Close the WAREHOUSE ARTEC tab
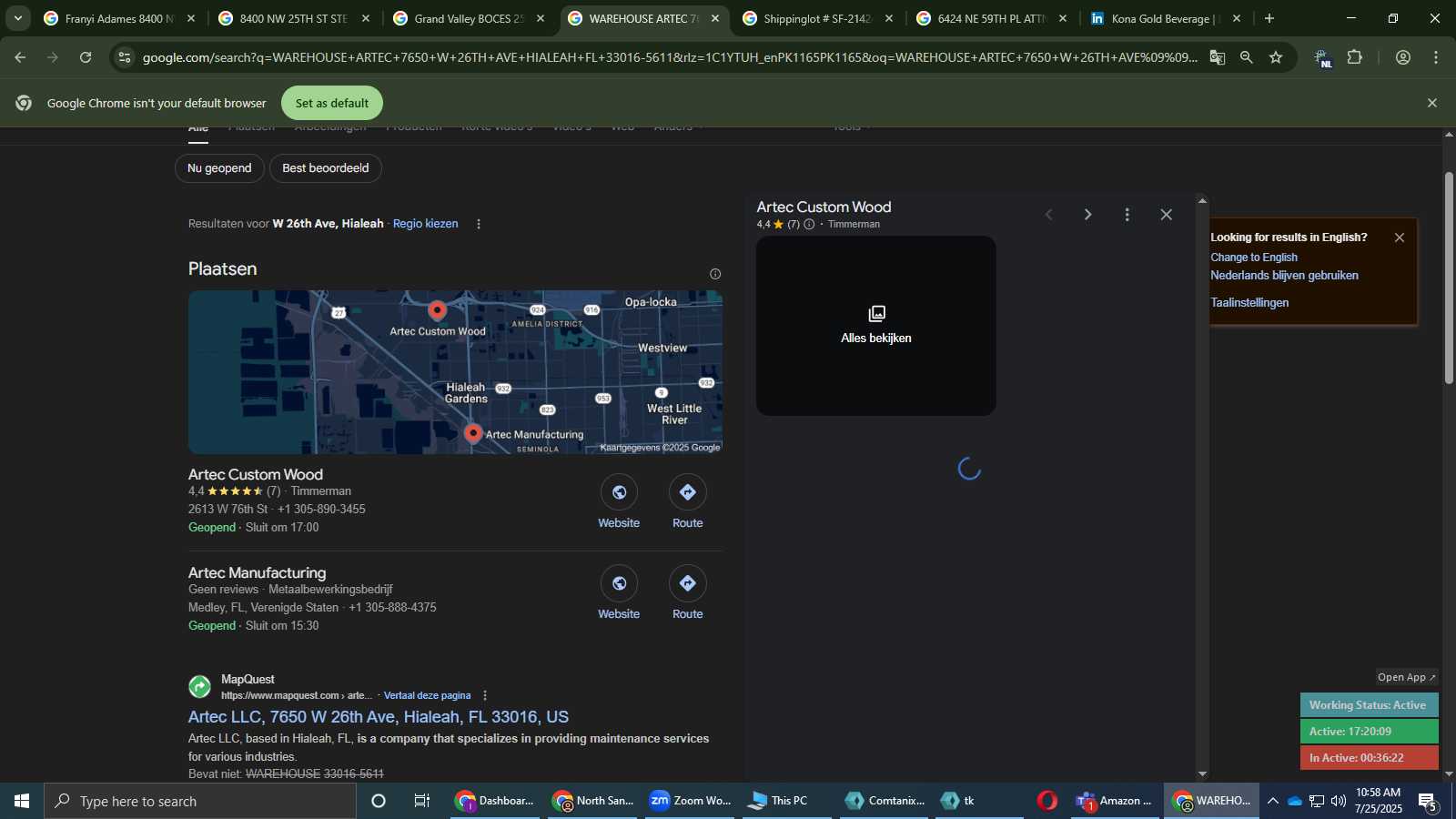Screen dimensions: 1456x819 click(x=715, y=18)
